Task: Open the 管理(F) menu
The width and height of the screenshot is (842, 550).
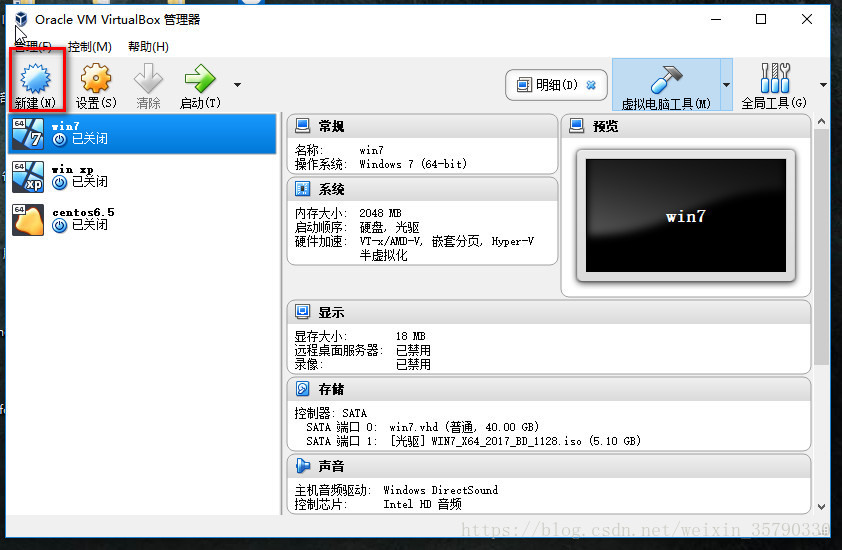Action: pyautogui.click(x=33, y=47)
